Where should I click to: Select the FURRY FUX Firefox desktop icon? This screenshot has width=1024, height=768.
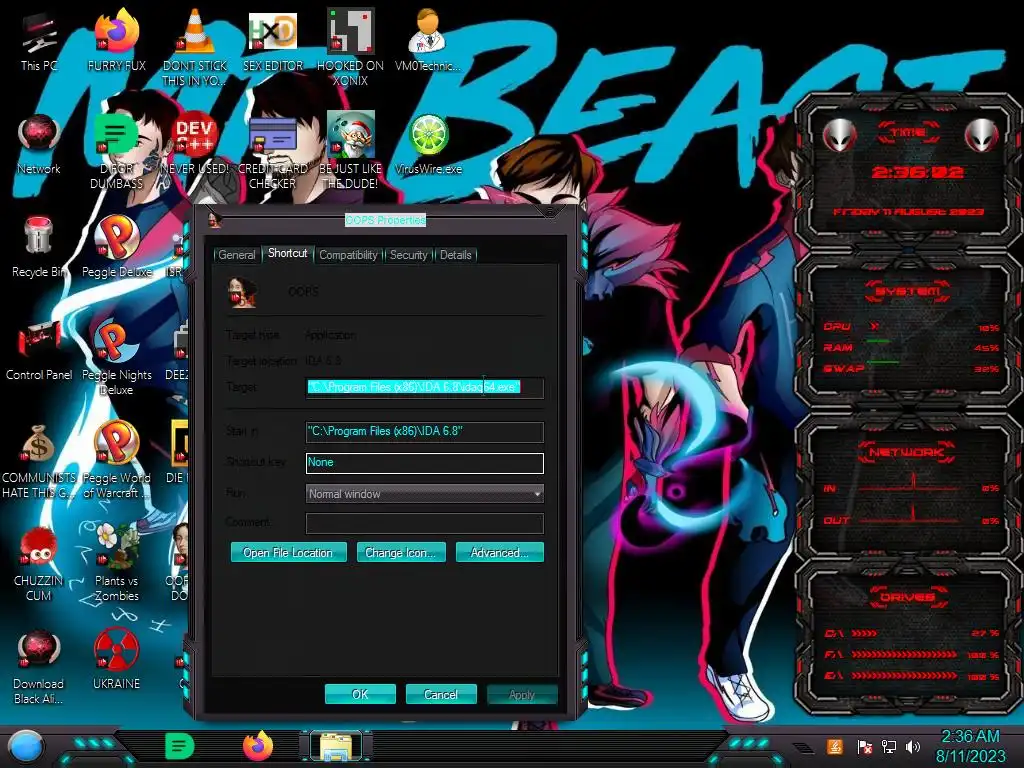tap(116, 40)
